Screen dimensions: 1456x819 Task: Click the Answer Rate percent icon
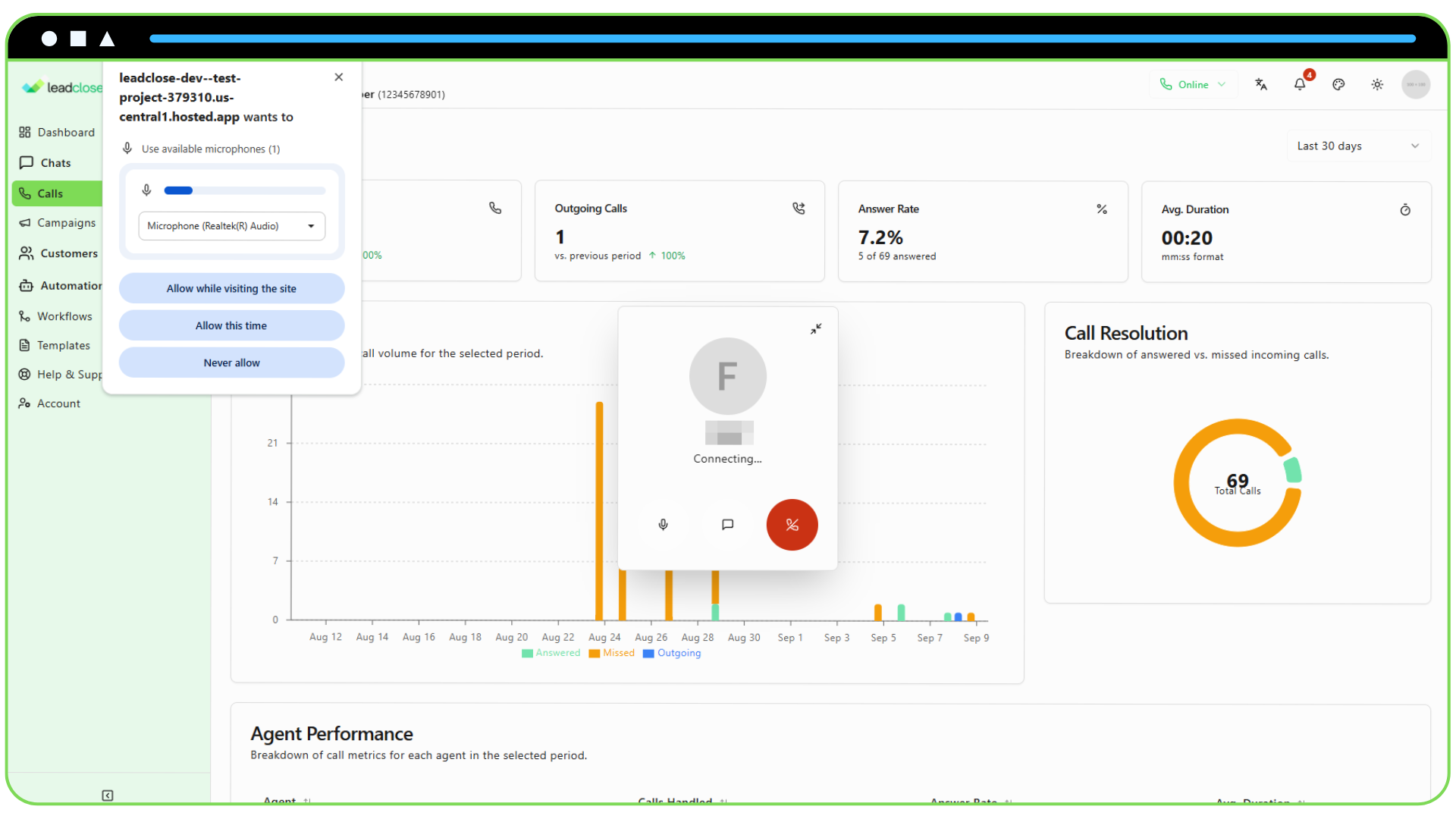(1102, 209)
